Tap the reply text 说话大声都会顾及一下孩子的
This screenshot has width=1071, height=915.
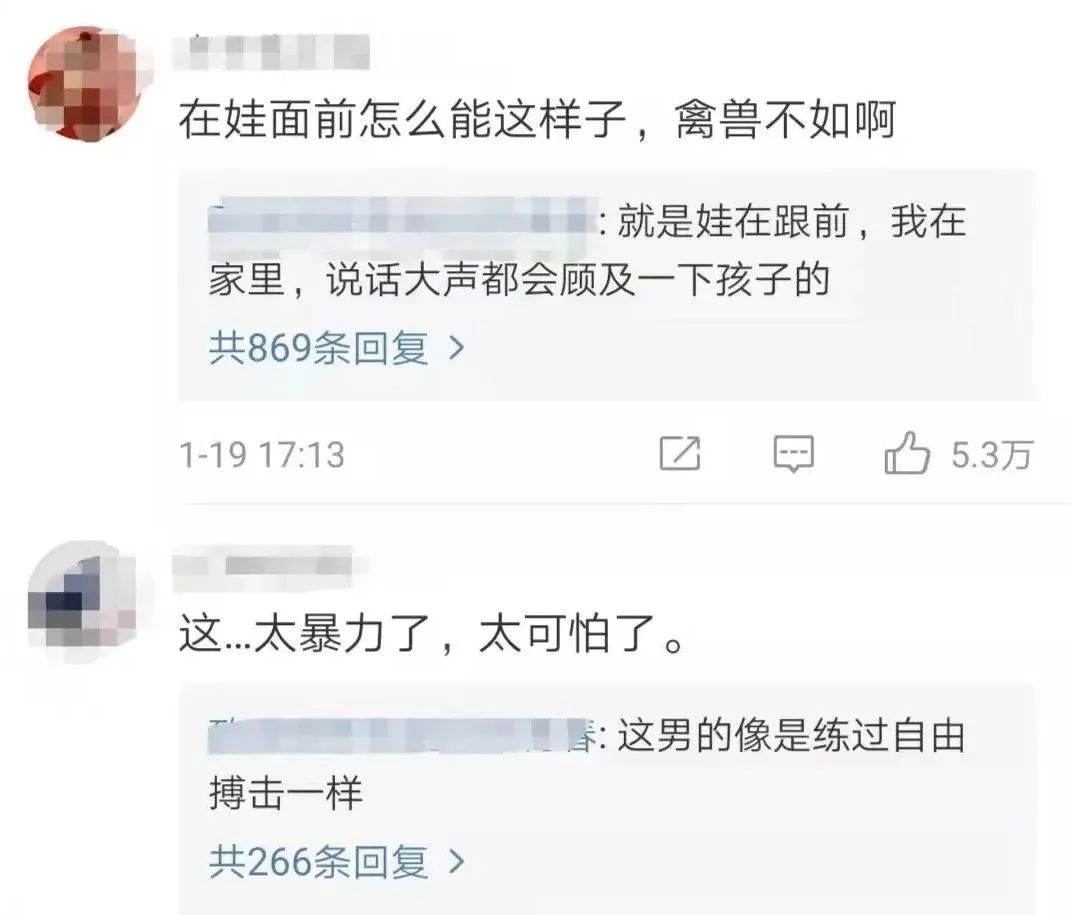[577, 279]
